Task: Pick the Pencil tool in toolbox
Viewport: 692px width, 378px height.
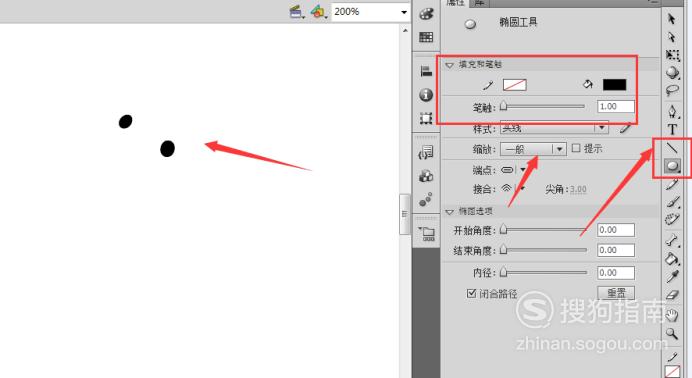Action: pyautogui.click(x=672, y=184)
